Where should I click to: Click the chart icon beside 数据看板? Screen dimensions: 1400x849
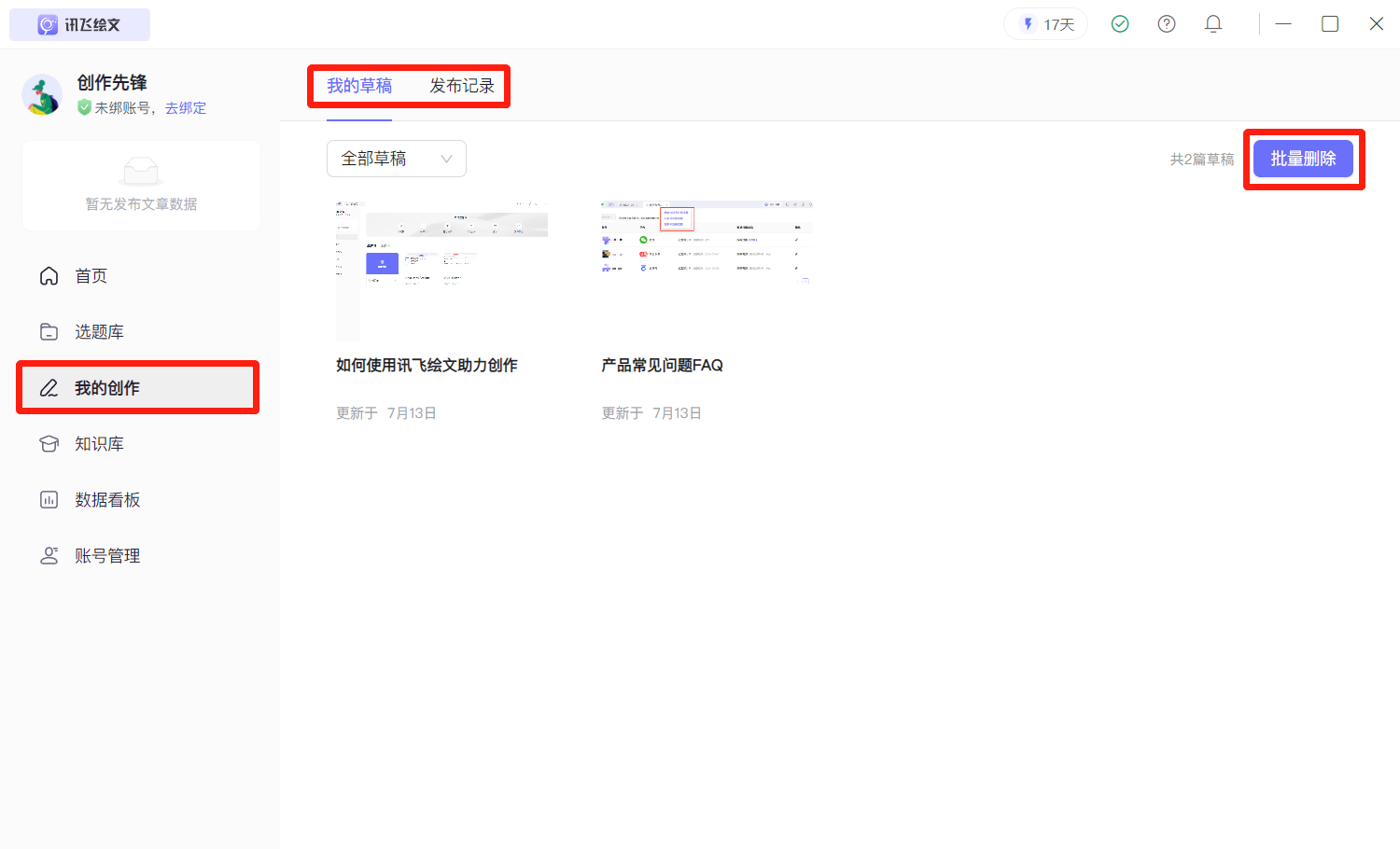tap(49, 500)
